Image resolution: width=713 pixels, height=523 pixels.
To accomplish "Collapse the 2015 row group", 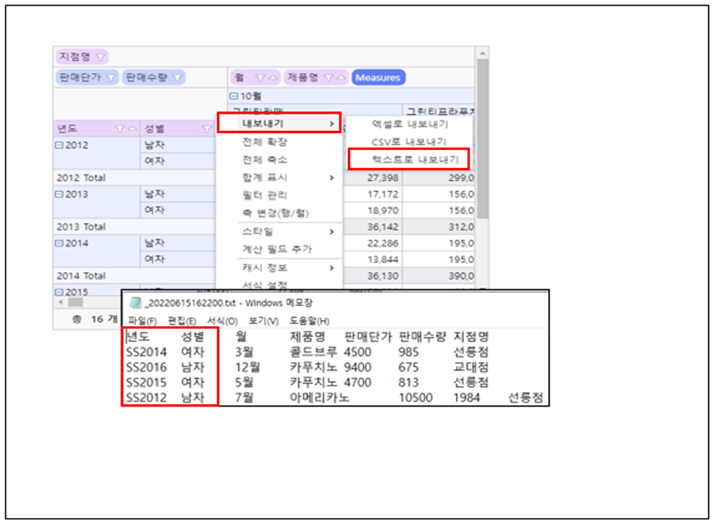I will pos(59,292).
